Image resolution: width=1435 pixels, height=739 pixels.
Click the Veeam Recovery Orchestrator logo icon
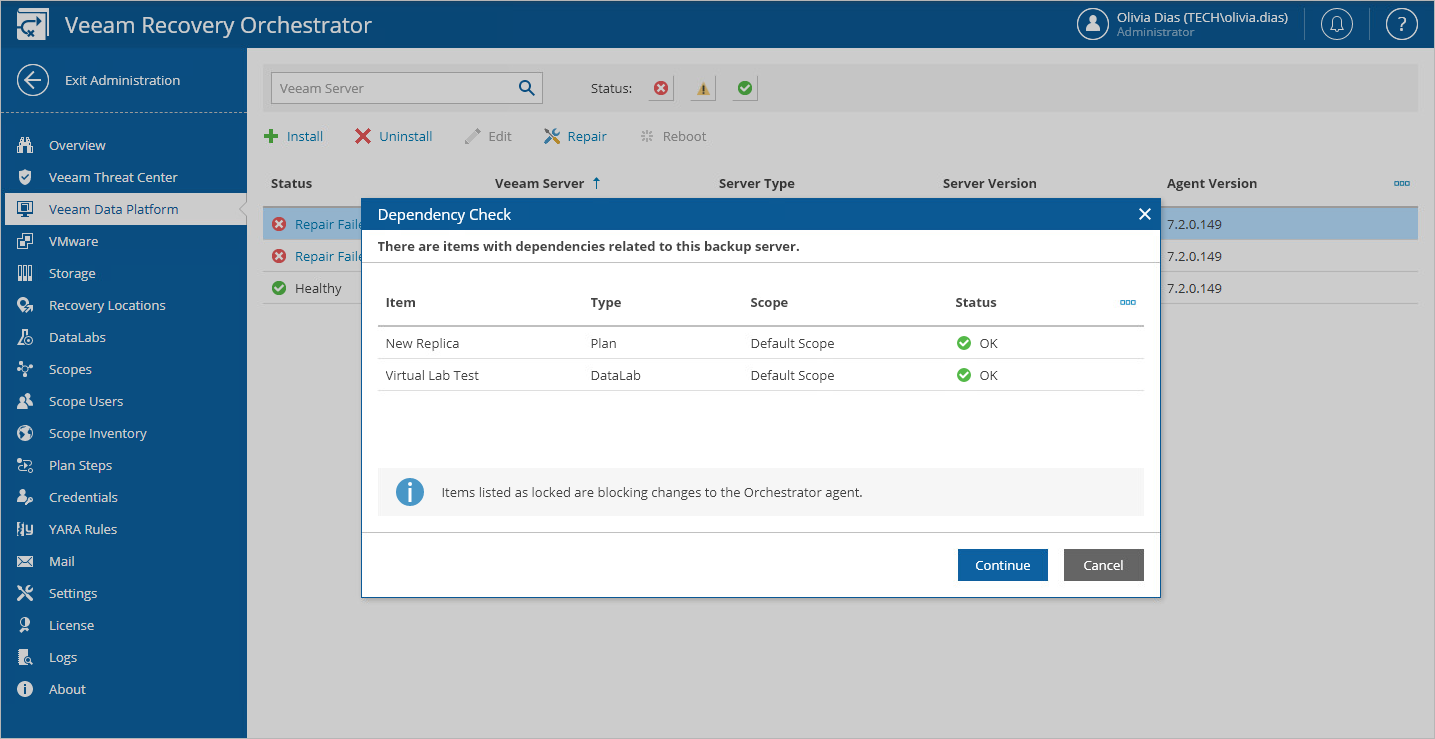click(32, 25)
